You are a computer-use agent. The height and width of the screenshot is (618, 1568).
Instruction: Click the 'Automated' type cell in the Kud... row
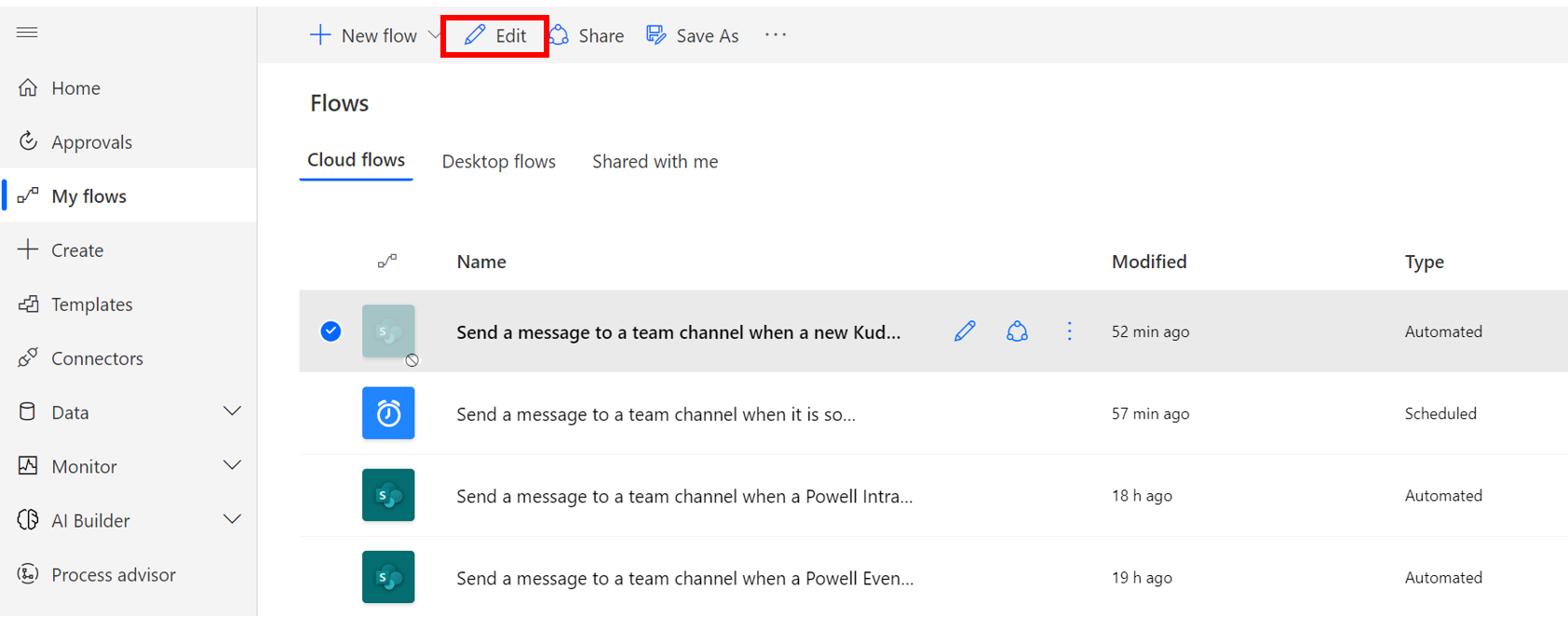coord(1443,331)
